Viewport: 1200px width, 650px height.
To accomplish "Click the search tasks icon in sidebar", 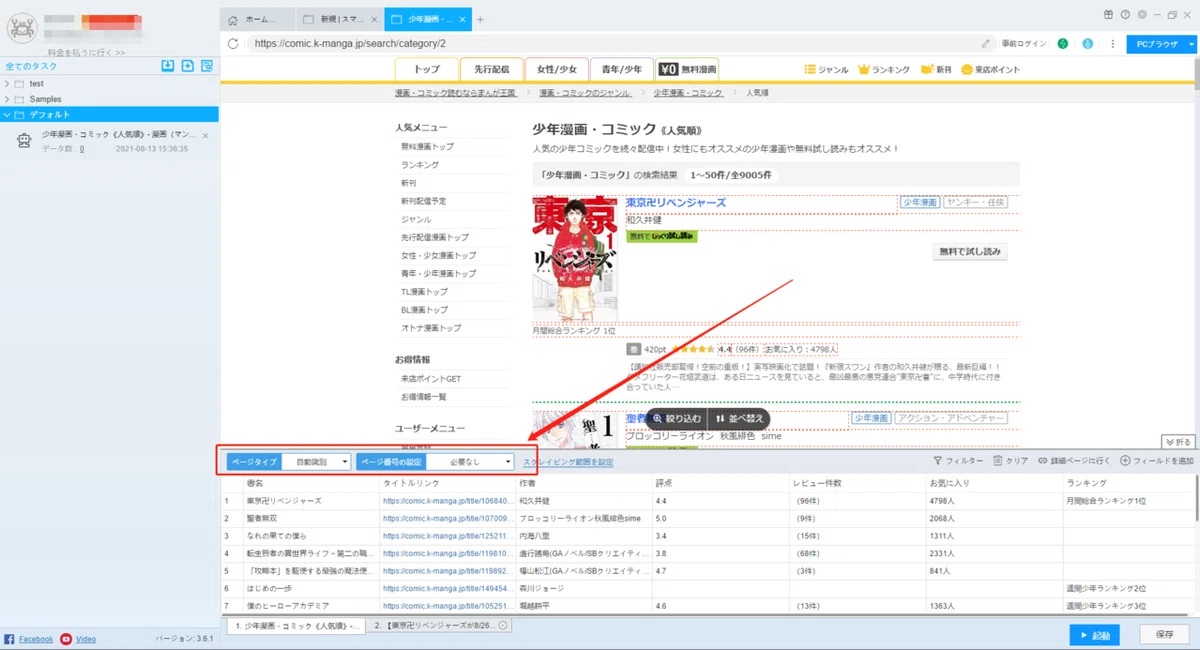I will point(206,66).
